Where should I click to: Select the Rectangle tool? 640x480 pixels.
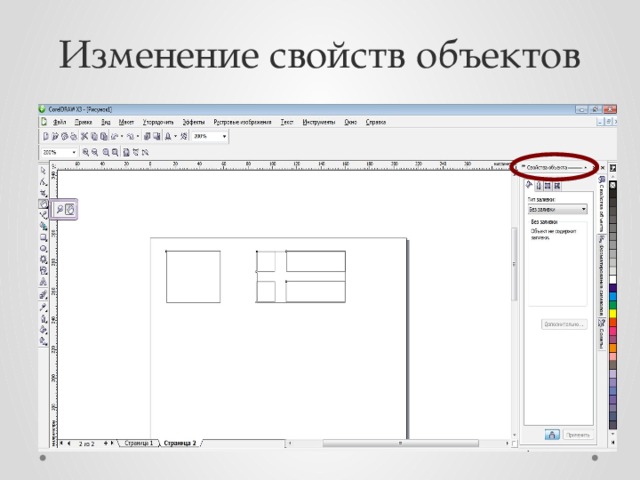coord(43,237)
